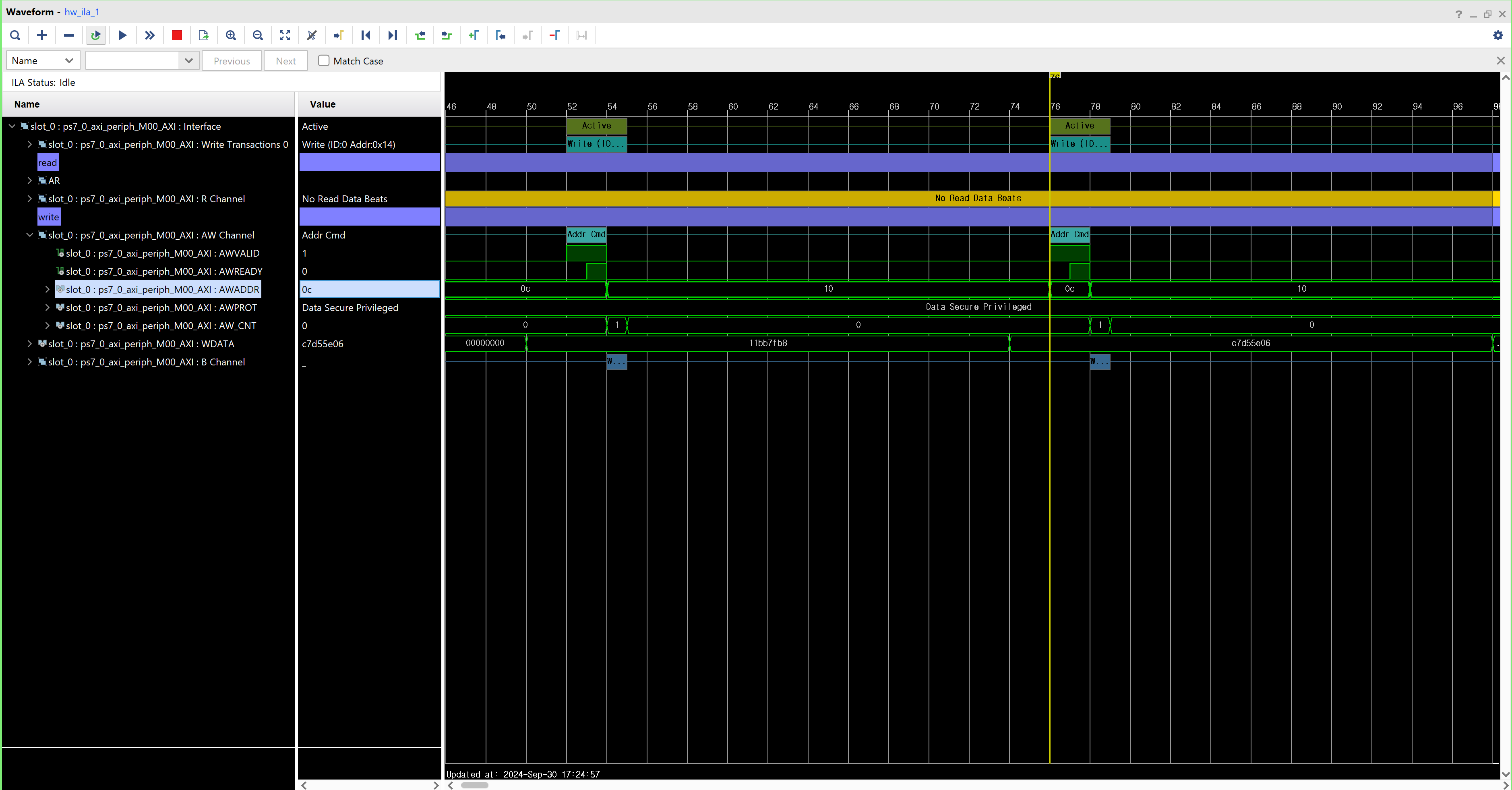Click the second Addr Cmd block

coord(1069,234)
